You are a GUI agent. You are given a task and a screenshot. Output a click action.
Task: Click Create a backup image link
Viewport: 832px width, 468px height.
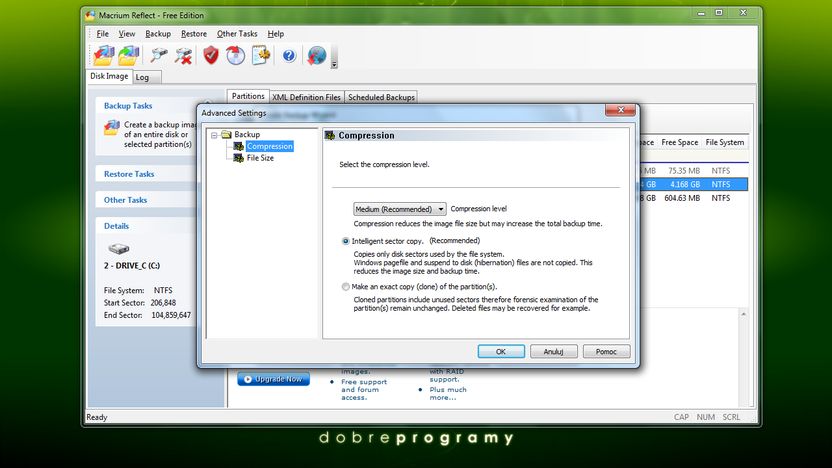(x=159, y=135)
